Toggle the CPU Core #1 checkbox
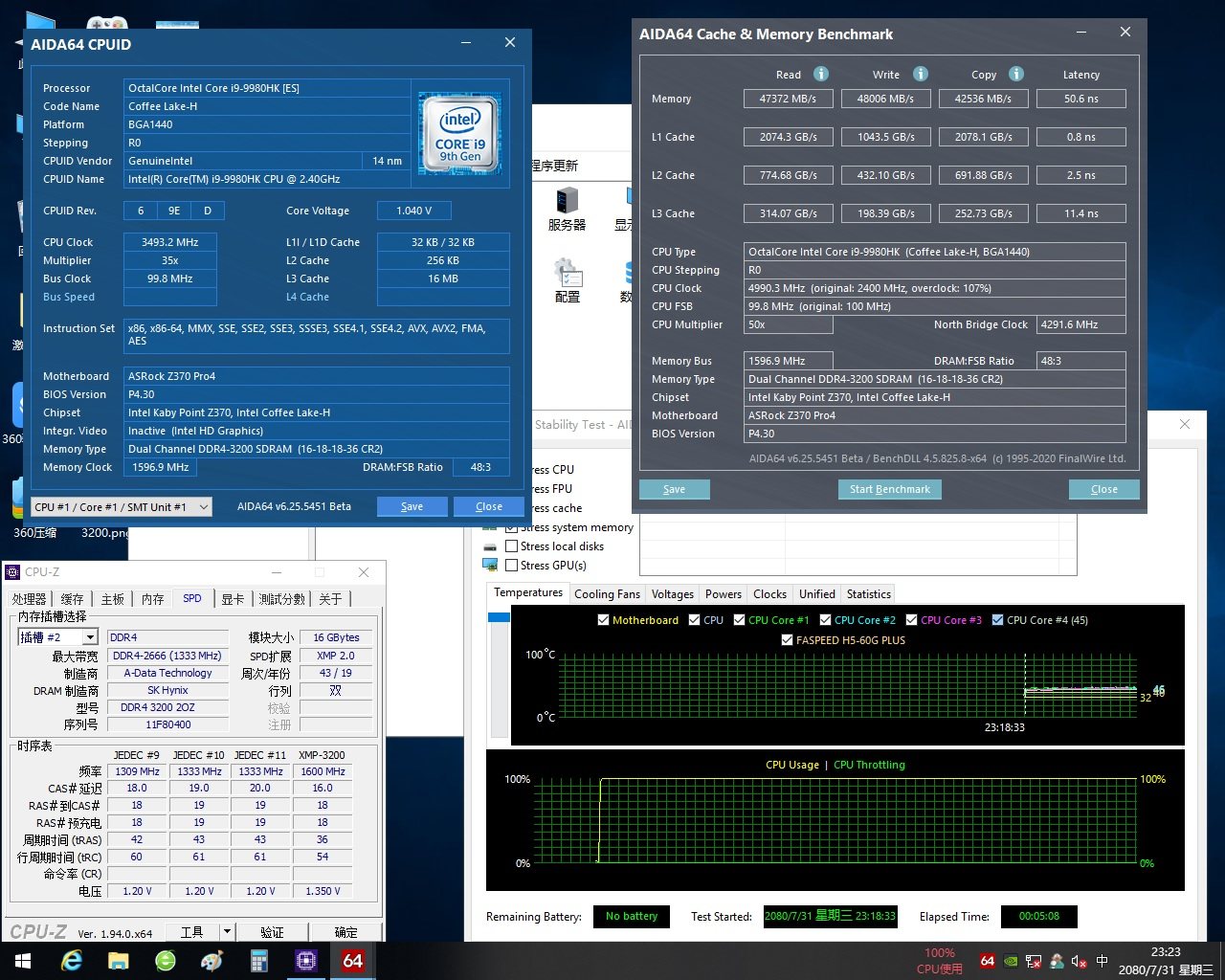This screenshot has height=980, width=1225. (x=739, y=620)
